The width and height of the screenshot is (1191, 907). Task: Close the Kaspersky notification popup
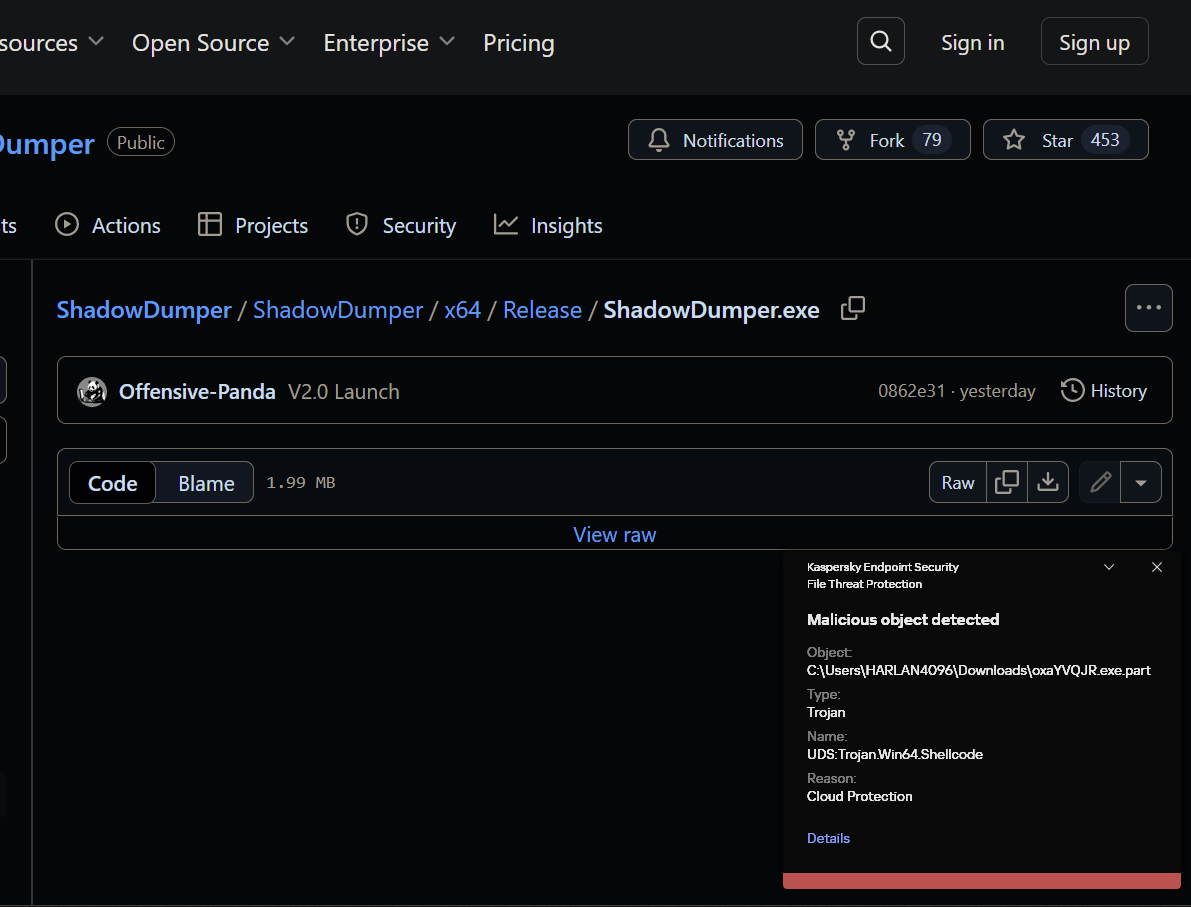[x=1157, y=567]
